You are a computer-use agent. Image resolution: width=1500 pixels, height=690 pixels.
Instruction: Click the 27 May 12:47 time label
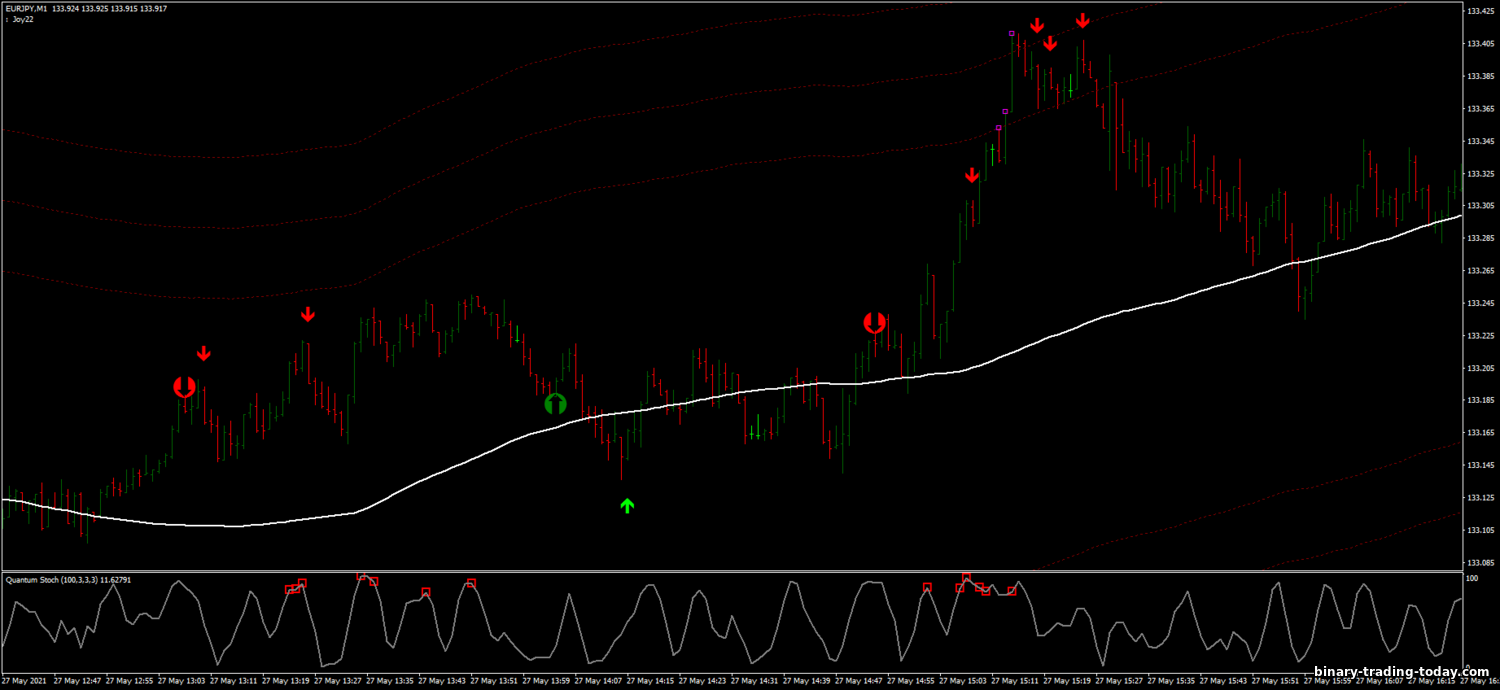coord(76,681)
